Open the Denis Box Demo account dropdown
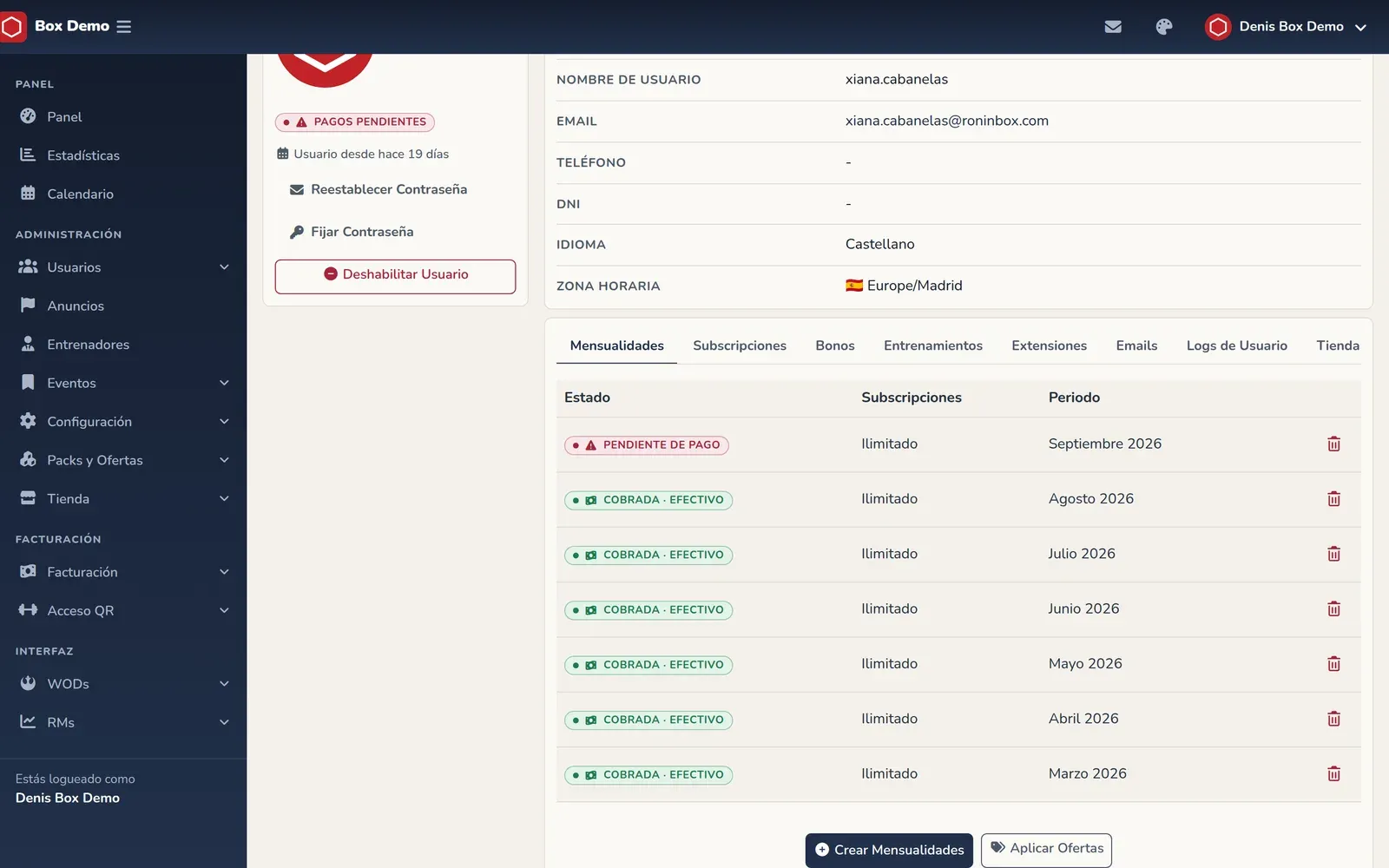Screen dimensions: 1389x868 [x=1286, y=27]
